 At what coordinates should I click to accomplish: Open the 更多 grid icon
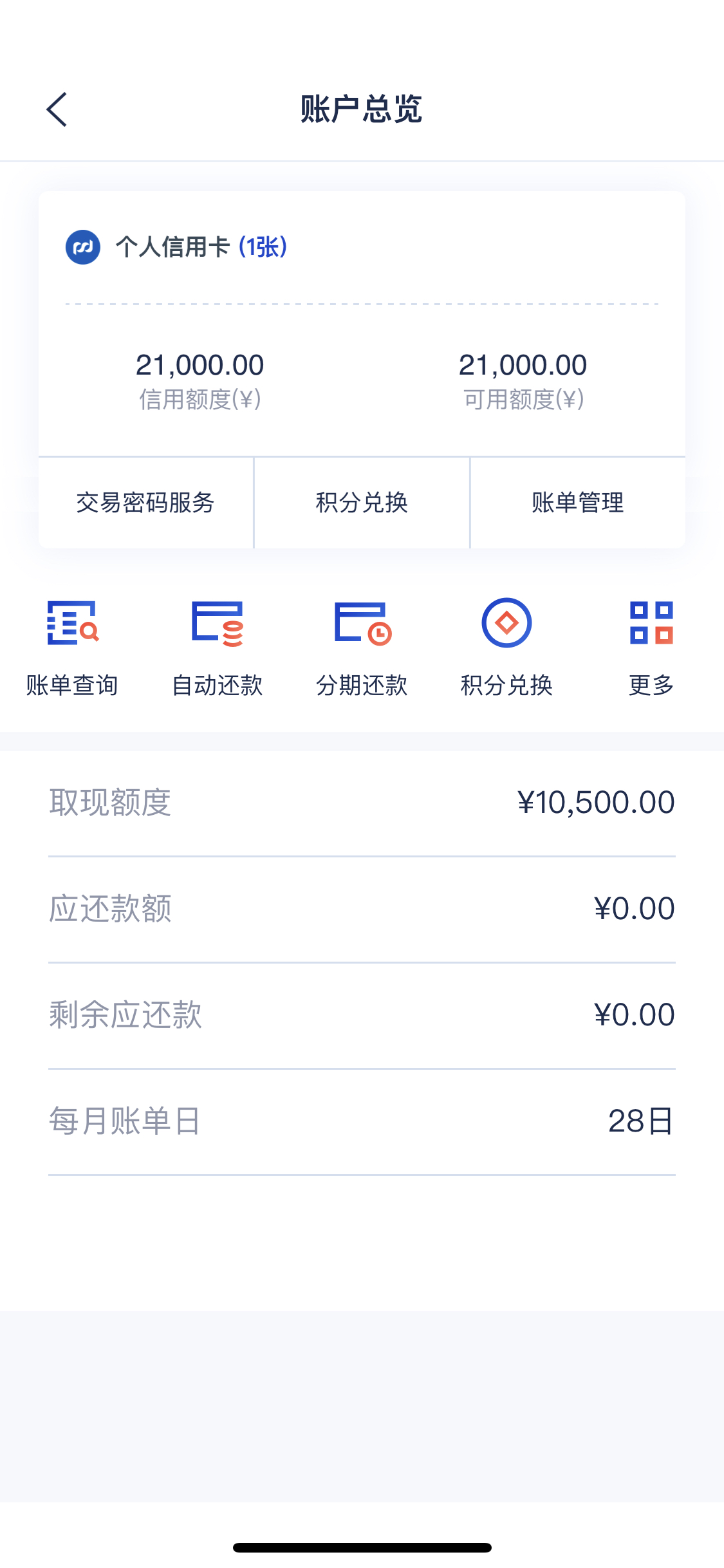click(x=651, y=622)
